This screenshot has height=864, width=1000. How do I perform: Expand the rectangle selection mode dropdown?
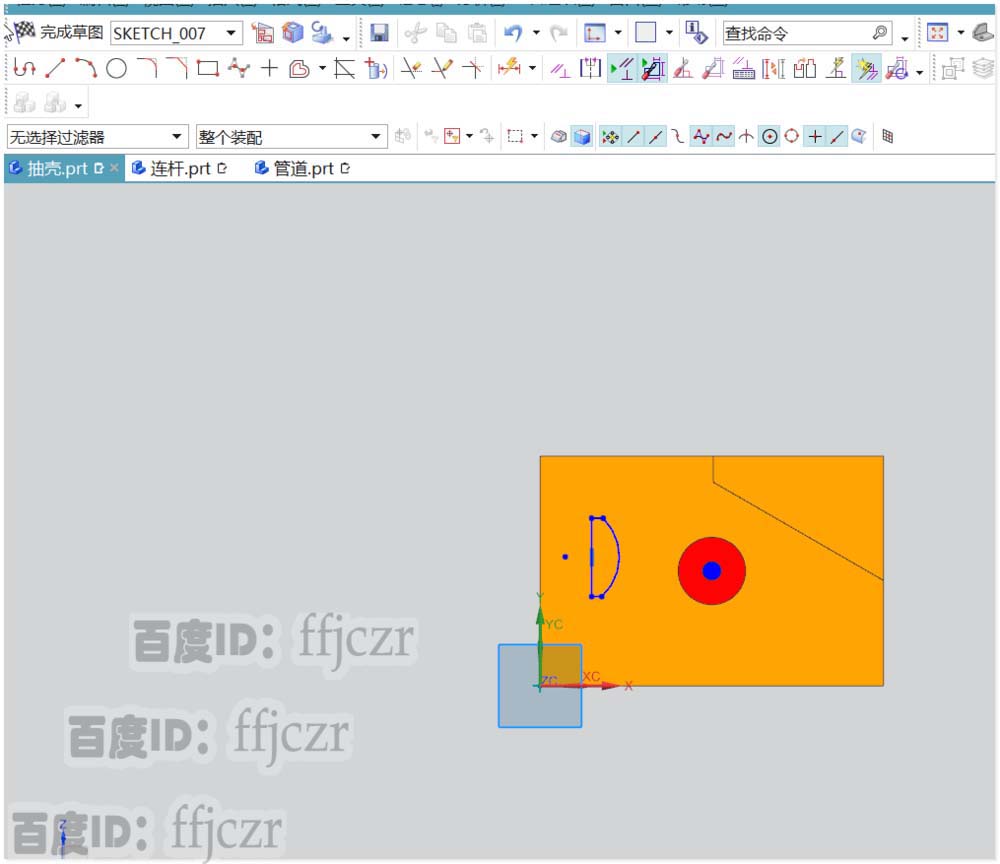[x=534, y=136]
